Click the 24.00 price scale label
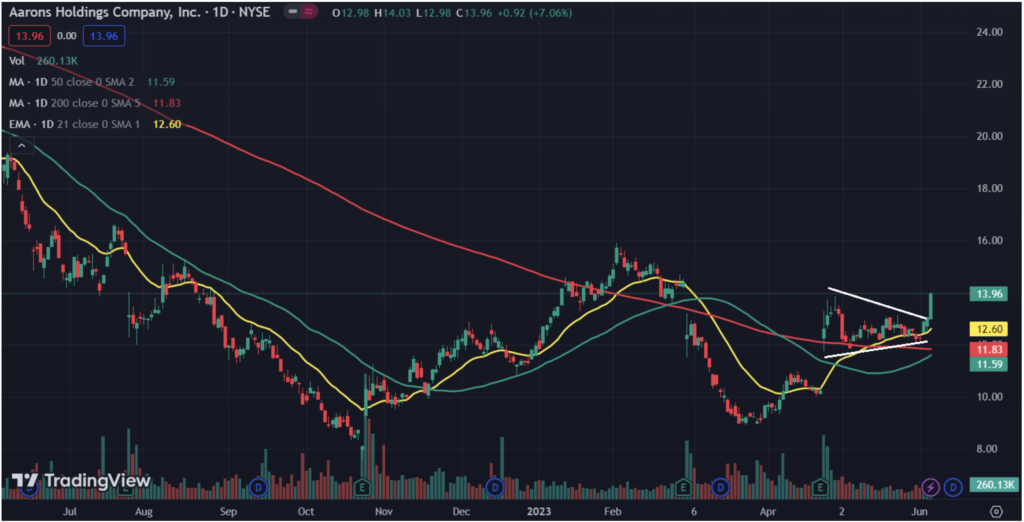 coord(989,31)
